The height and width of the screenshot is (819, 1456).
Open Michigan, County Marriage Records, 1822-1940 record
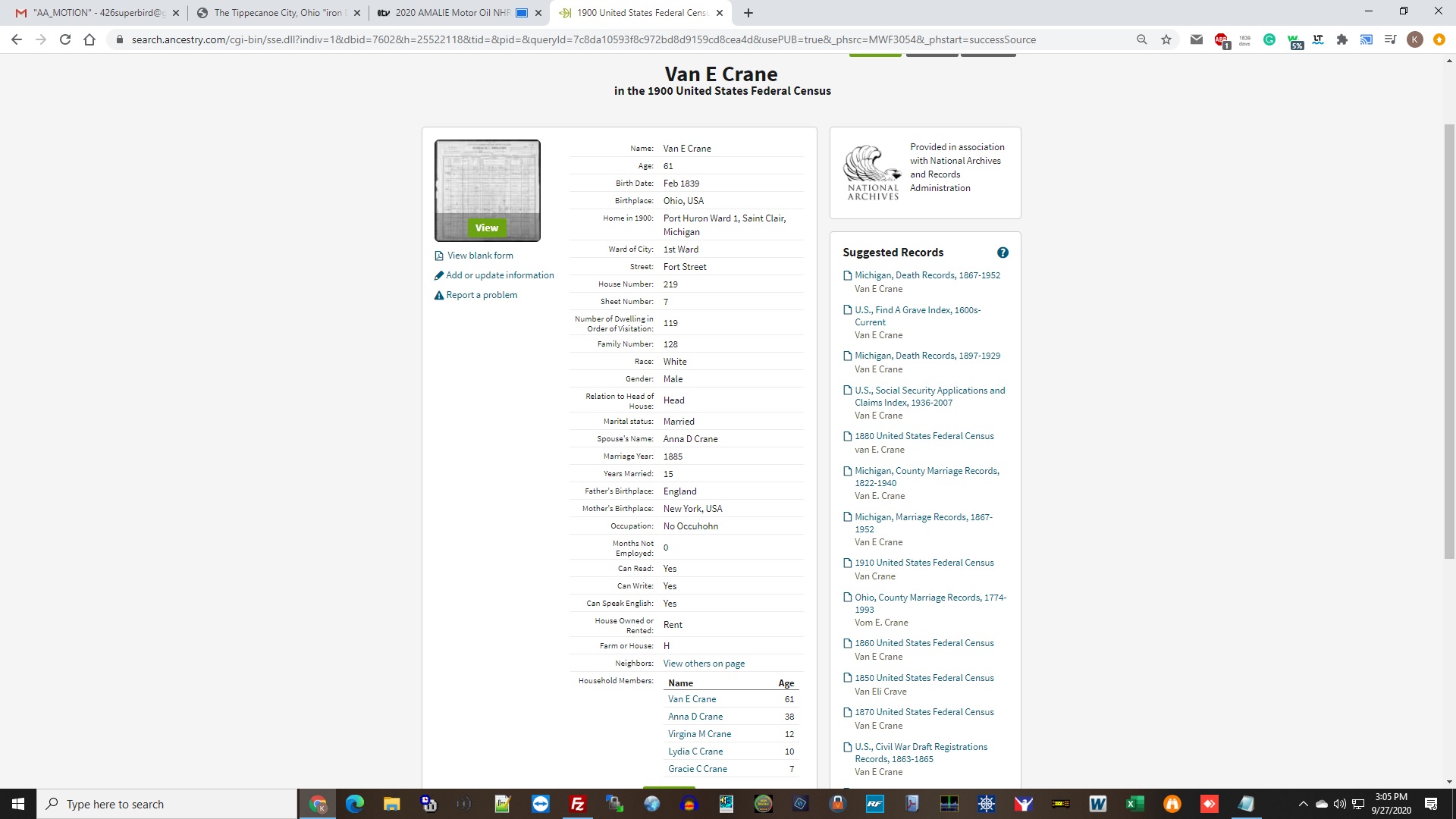(927, 477)
